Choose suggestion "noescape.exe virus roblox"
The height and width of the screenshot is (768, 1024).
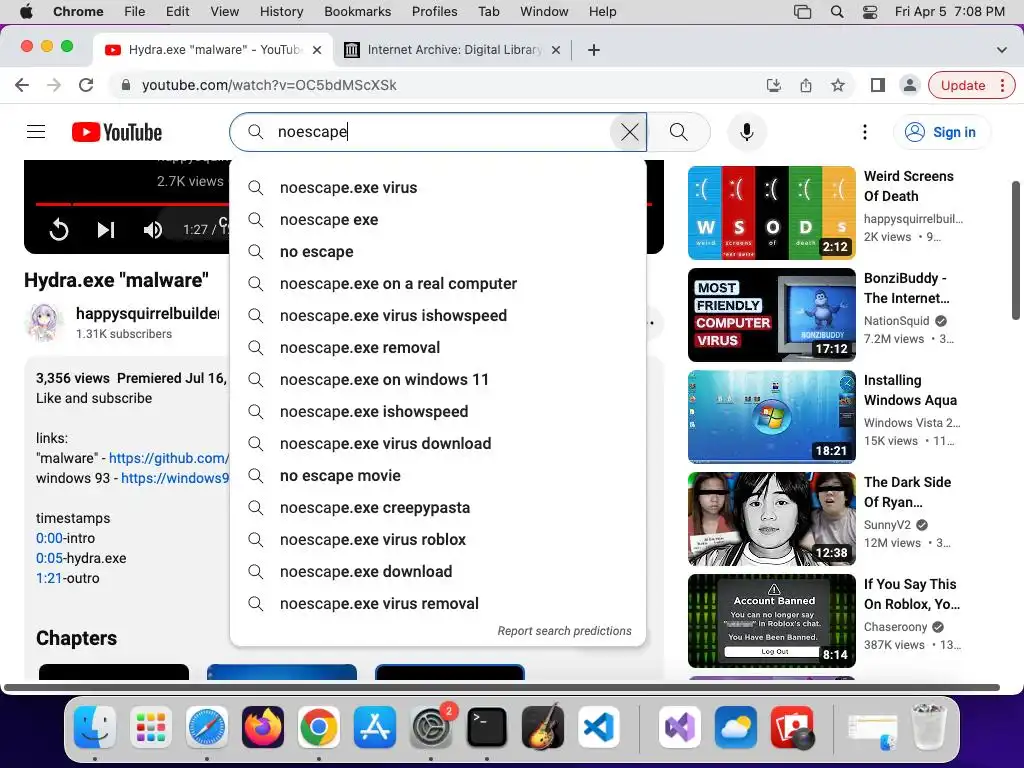tap(438, 539)
